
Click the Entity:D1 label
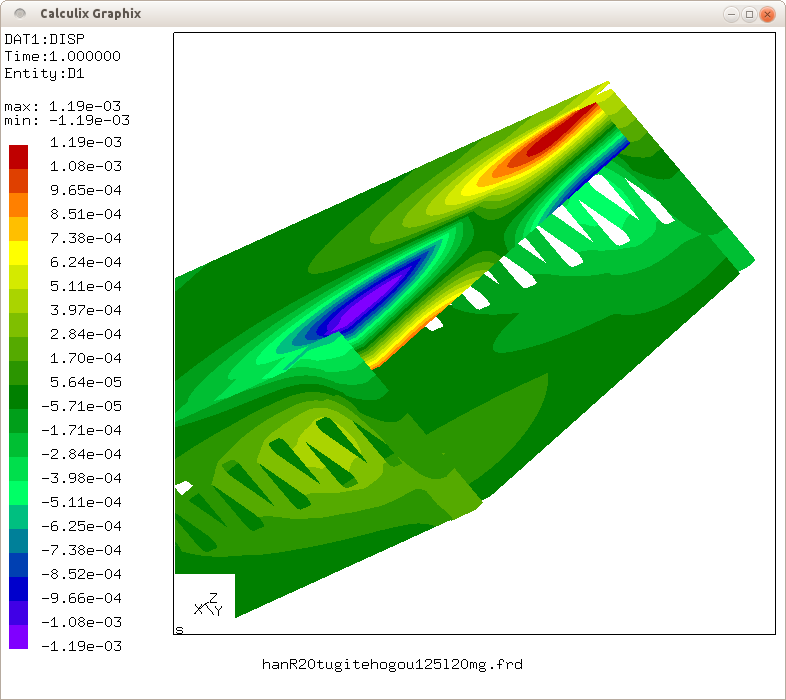[x=45, y=74]
